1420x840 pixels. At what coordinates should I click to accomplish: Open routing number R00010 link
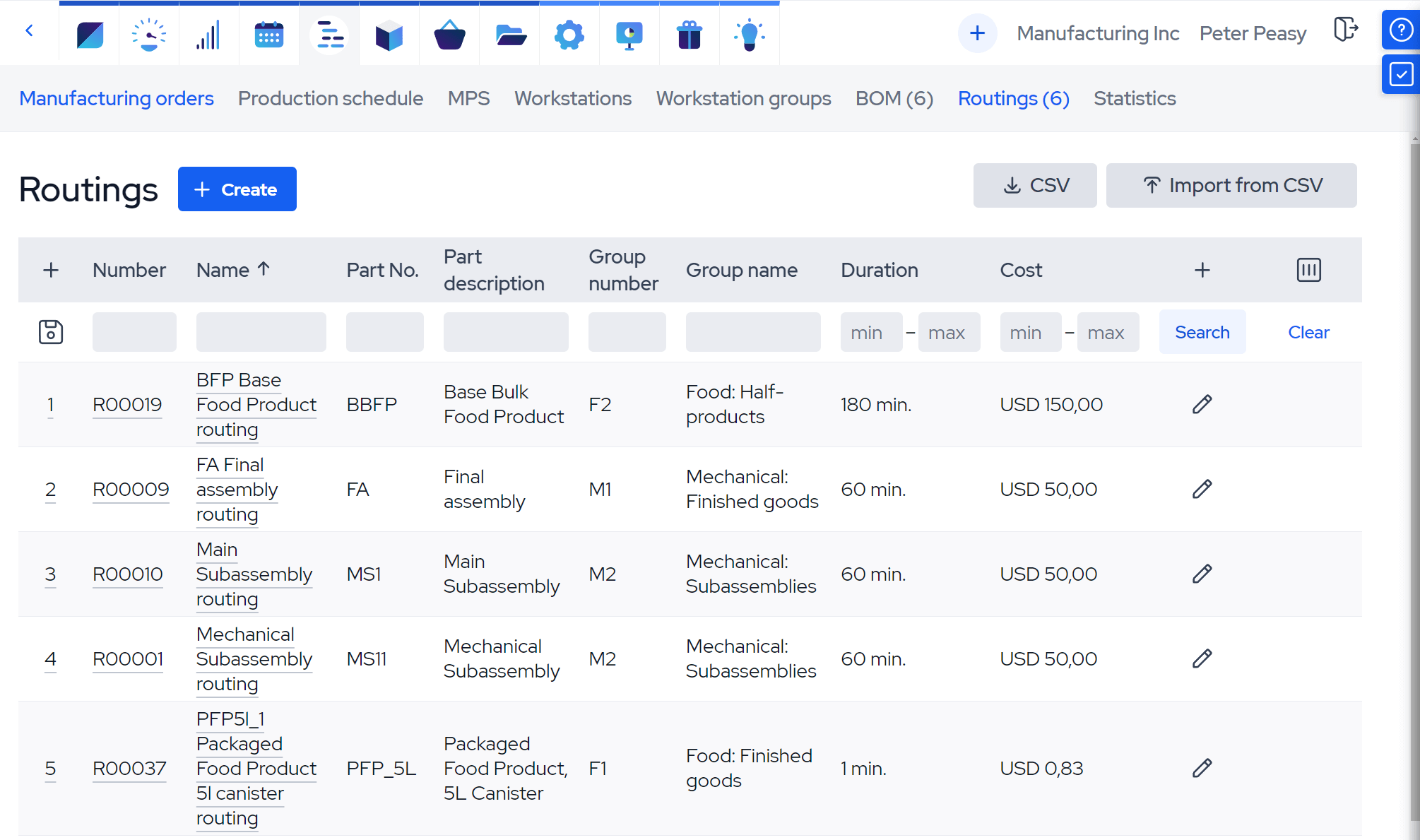[x=128, y=574]
